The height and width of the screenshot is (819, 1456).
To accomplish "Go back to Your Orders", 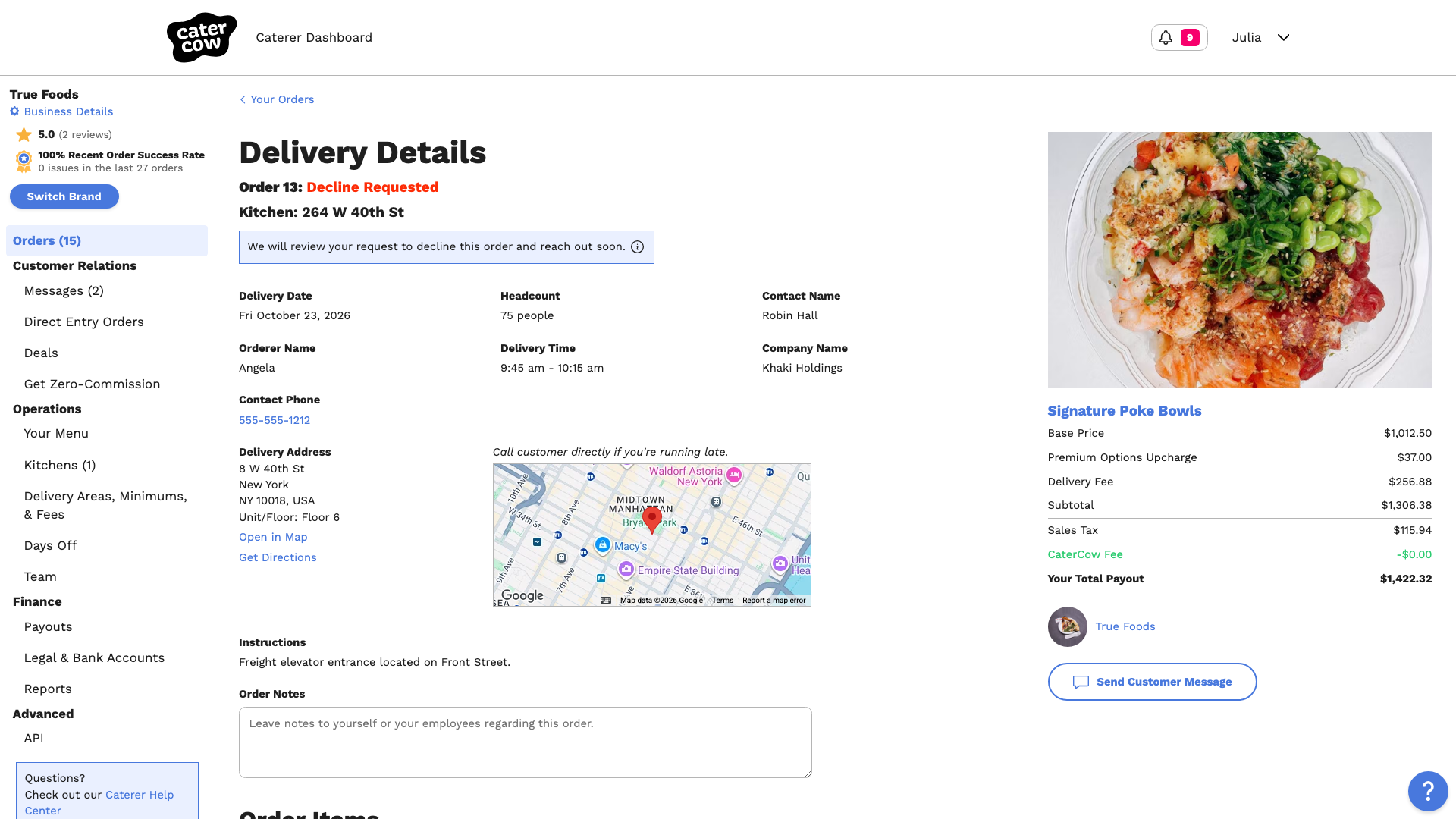I will click(x=277, y=99).
